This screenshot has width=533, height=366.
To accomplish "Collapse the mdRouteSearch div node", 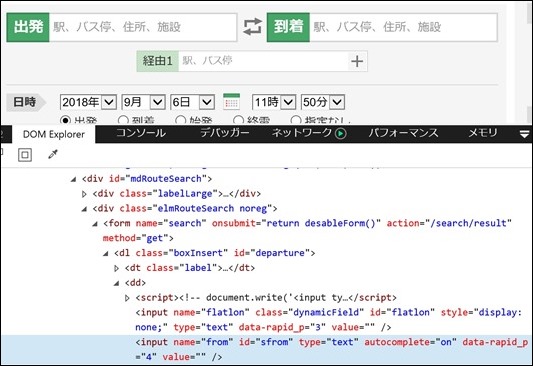I will (x=73, y=179).
